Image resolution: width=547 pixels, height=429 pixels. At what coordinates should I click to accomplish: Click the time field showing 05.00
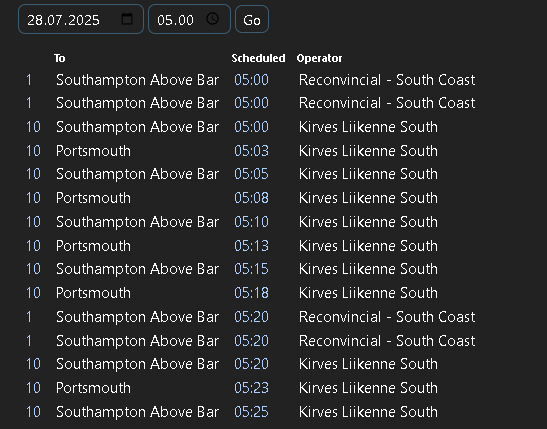coord(189,19)
